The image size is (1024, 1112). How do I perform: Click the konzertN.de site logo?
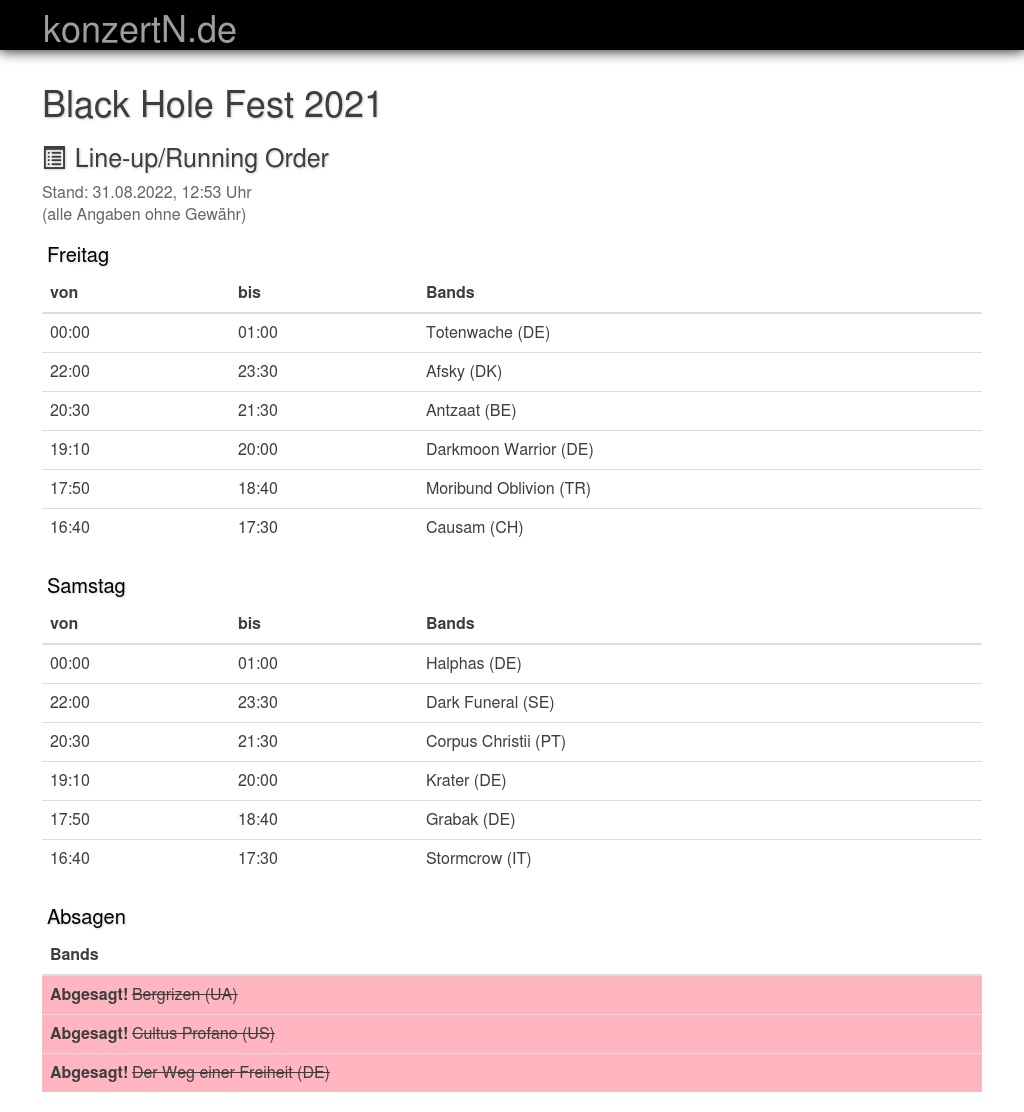(139, 29)
